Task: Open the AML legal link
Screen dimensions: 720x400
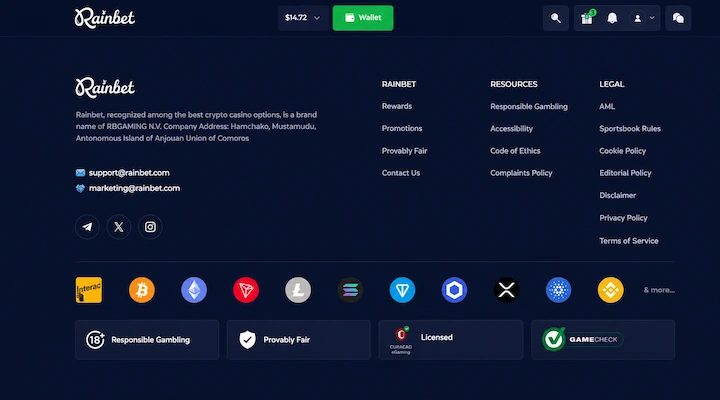Action: 607,107
